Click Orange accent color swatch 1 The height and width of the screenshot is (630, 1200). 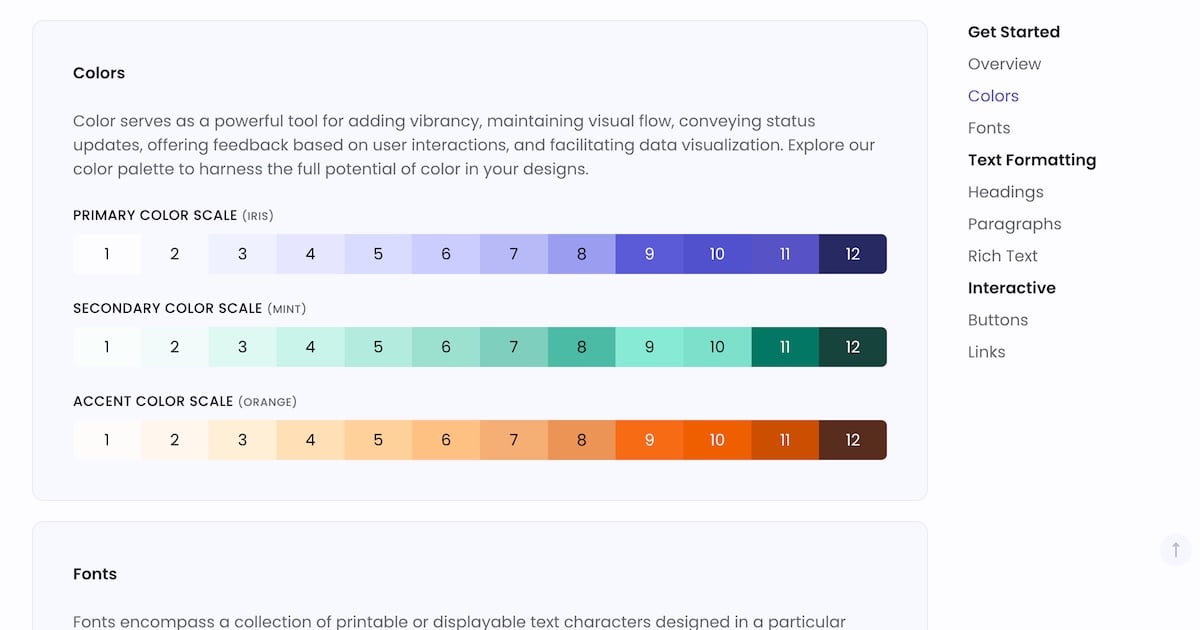107,440
